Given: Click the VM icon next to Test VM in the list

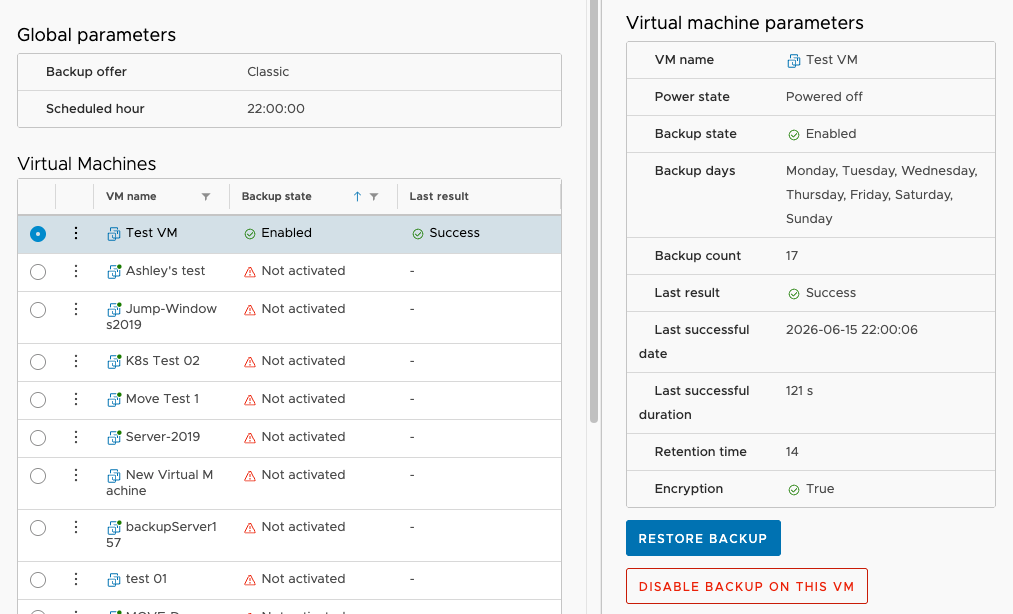Looking at the screenshot, I should [x=114, y=234].
